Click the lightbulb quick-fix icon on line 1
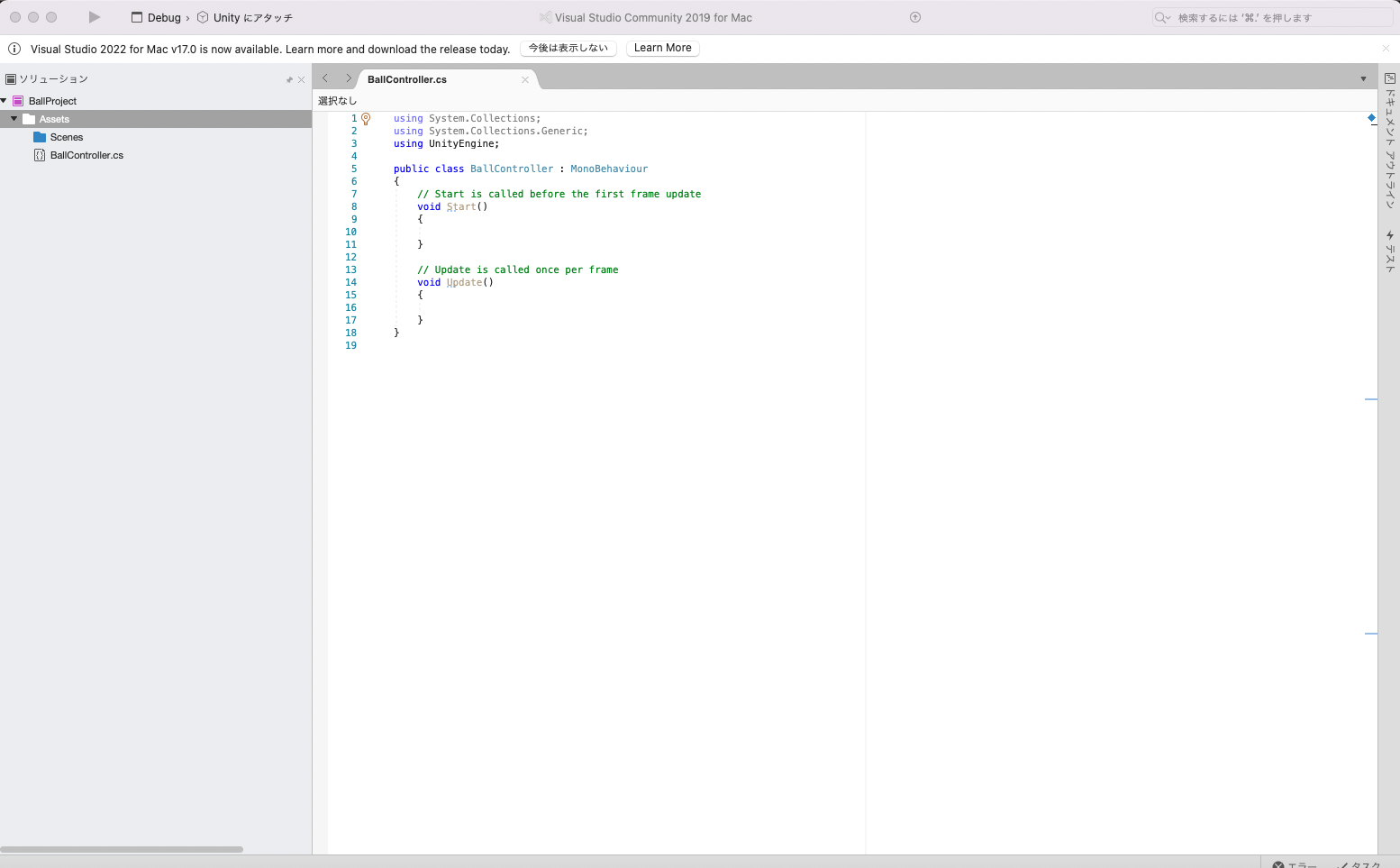The image size is (1400, 868). coord(366,119)
